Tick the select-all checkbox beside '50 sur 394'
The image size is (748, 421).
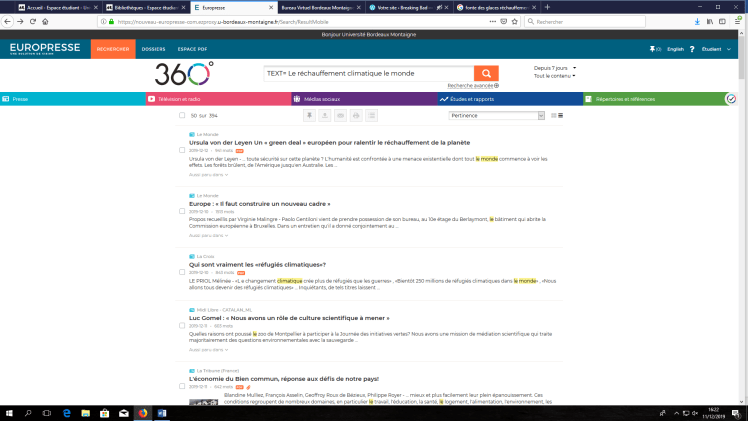click(181, 115)
